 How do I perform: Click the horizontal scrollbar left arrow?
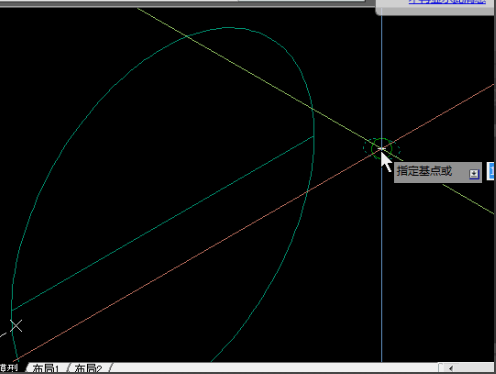(x=451, y=368)
